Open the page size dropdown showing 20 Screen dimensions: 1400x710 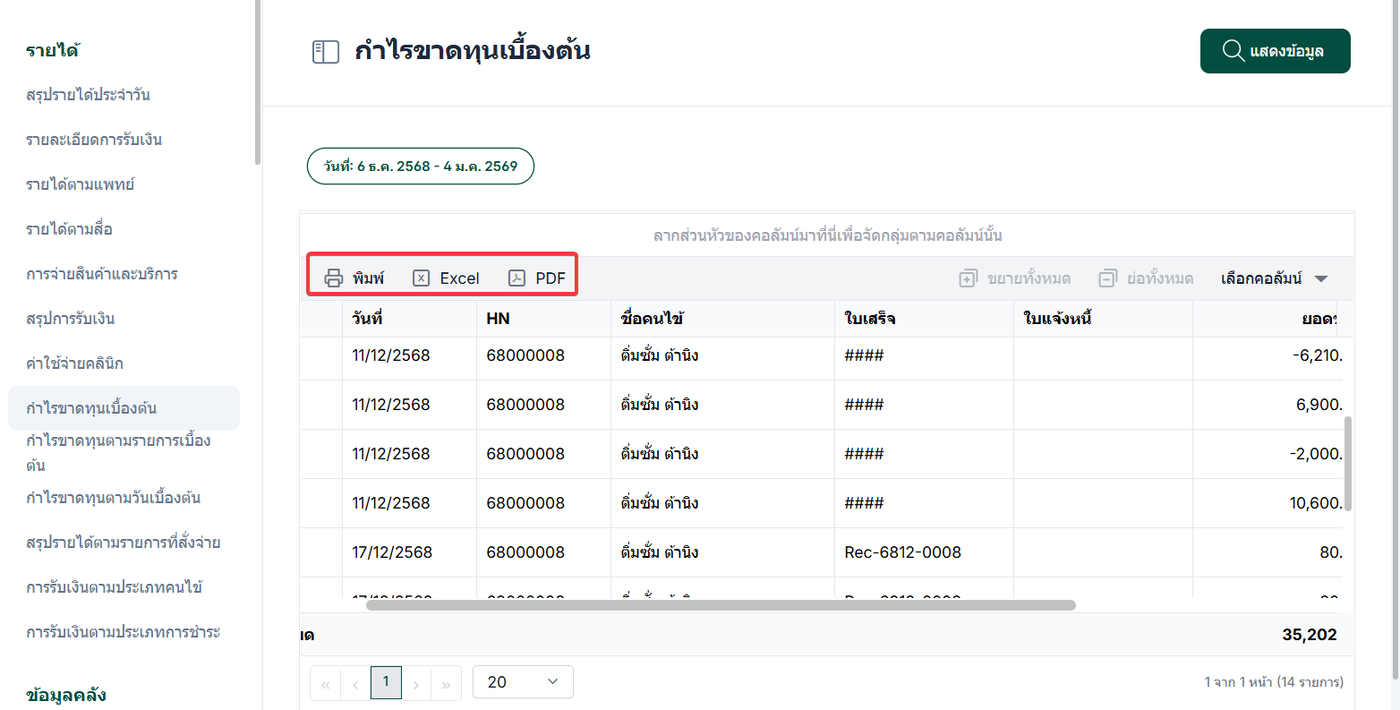point(522,682)
